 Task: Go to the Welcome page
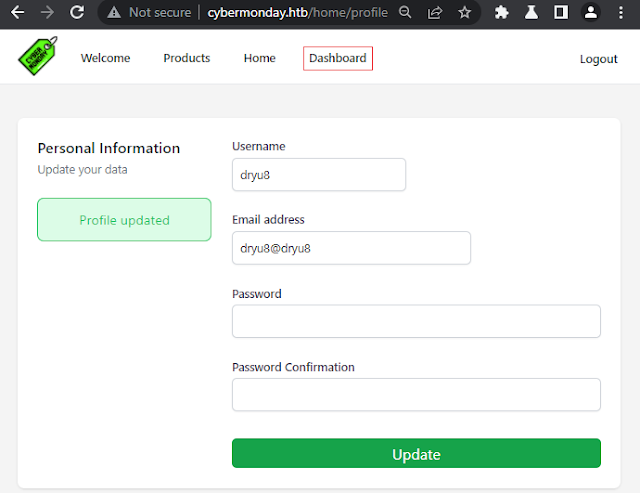click(x=105, y=58)
